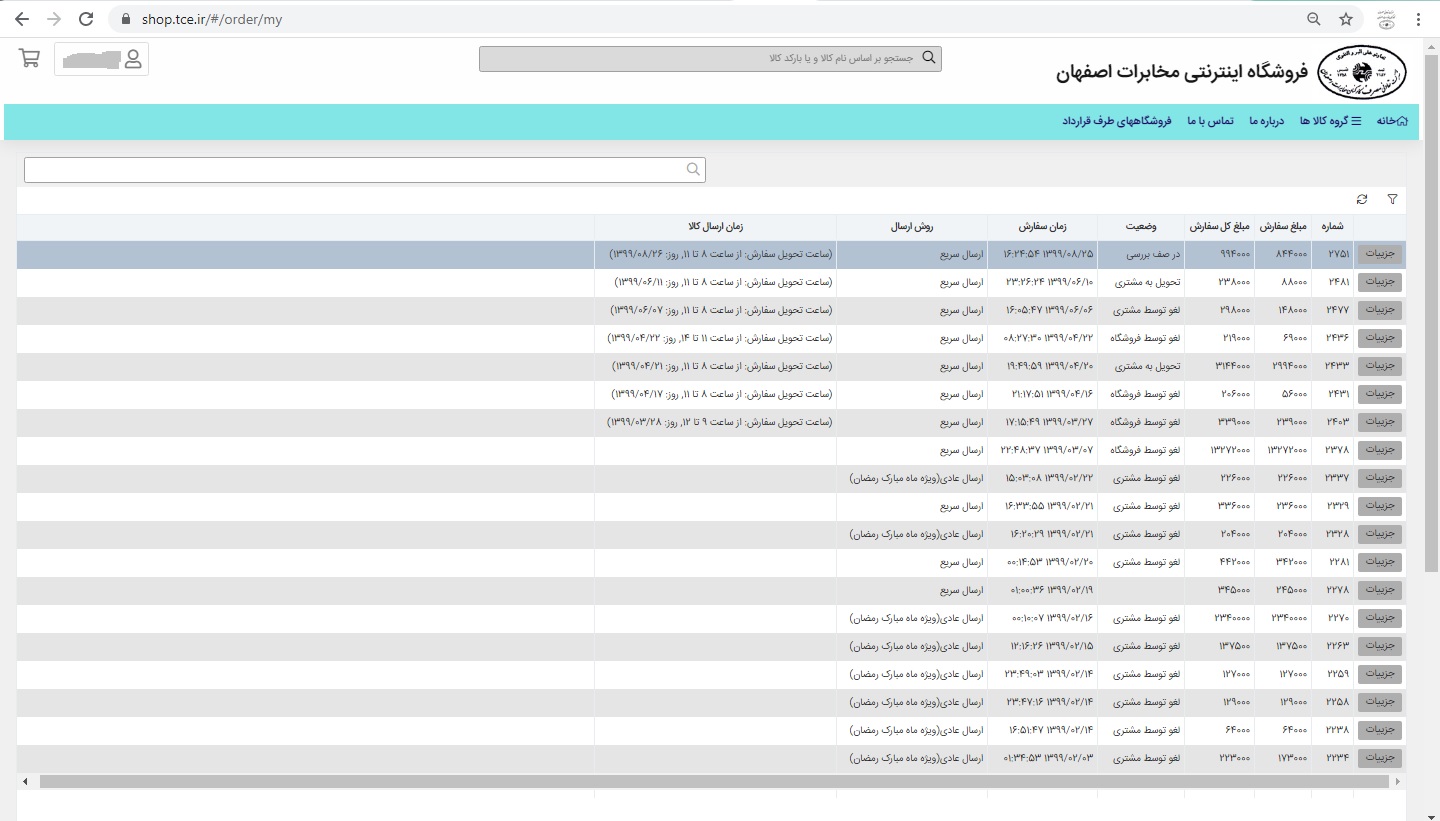Bookmark this page with star icon

[x=1346, y=19]
